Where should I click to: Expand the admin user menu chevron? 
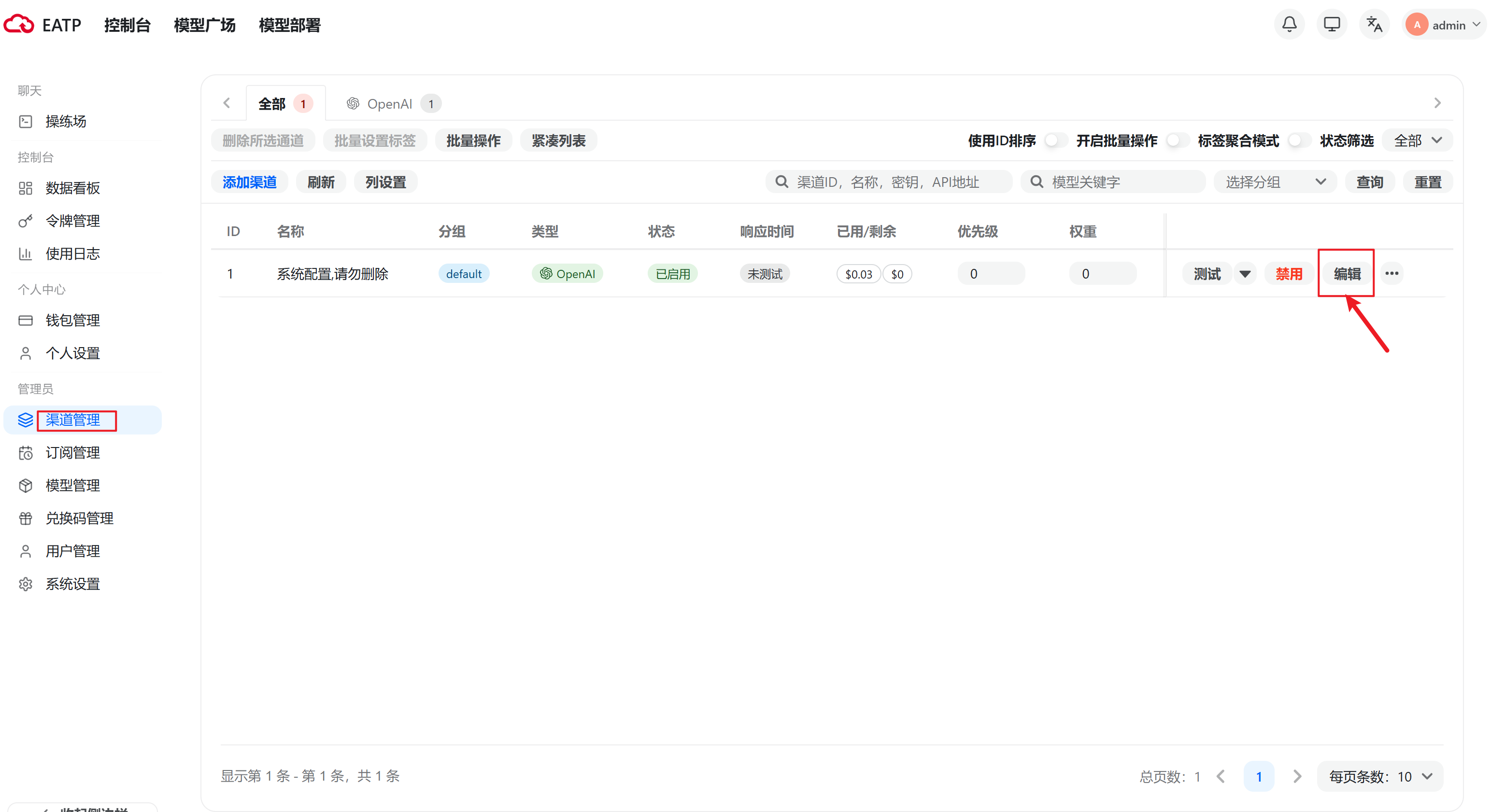click(1476, 25)
